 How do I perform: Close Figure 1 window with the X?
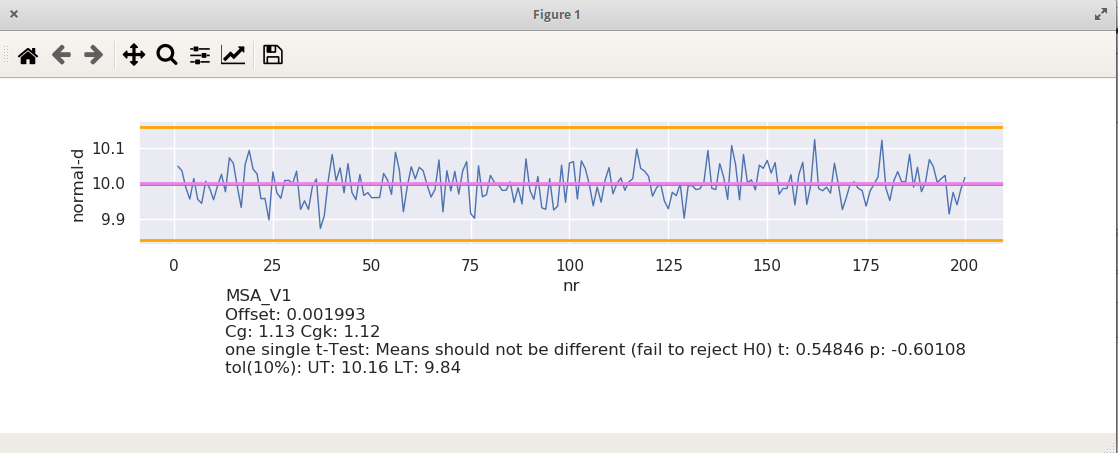[14, 14]
